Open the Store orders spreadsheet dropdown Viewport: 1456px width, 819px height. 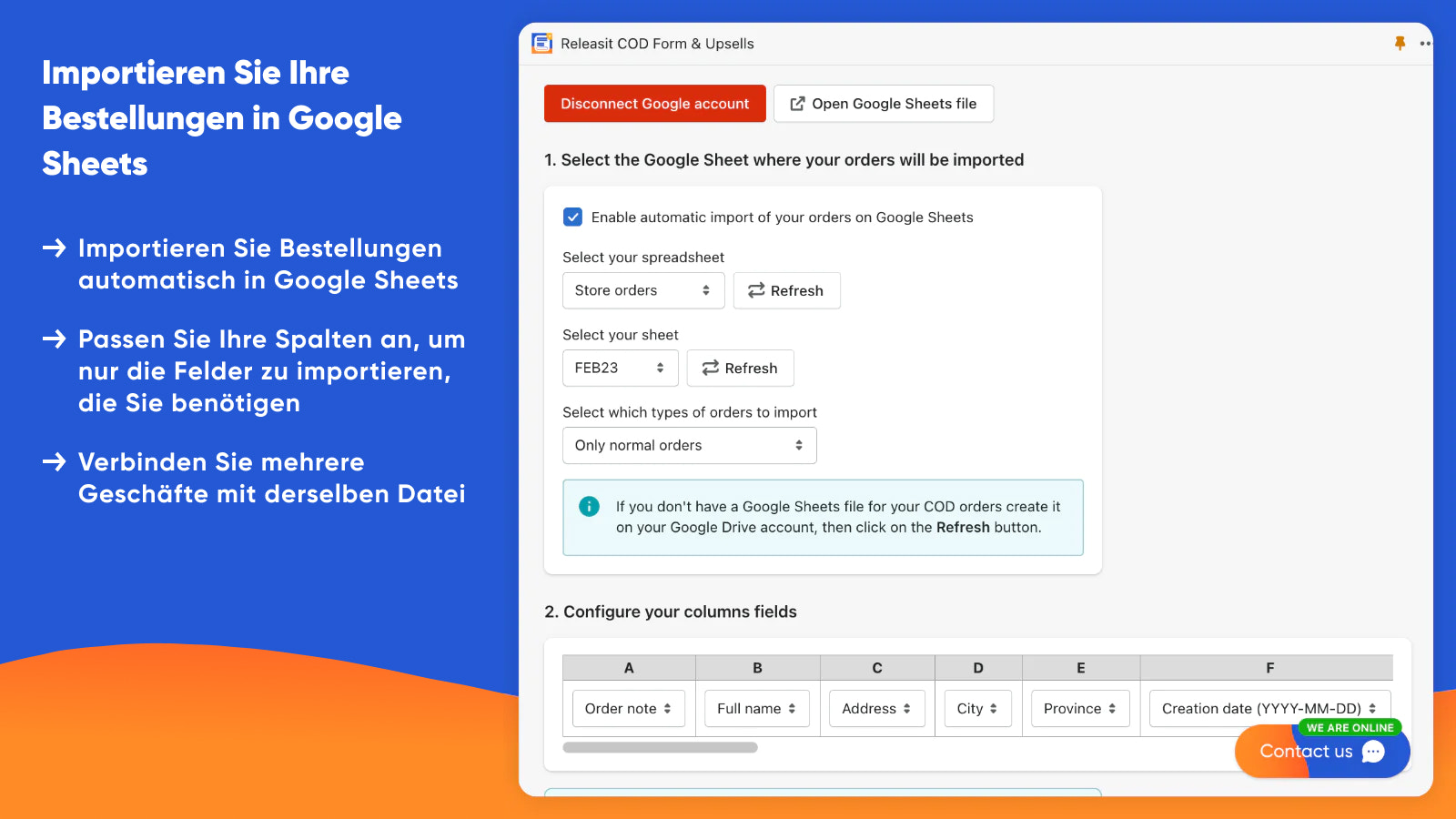pos(643,290)
